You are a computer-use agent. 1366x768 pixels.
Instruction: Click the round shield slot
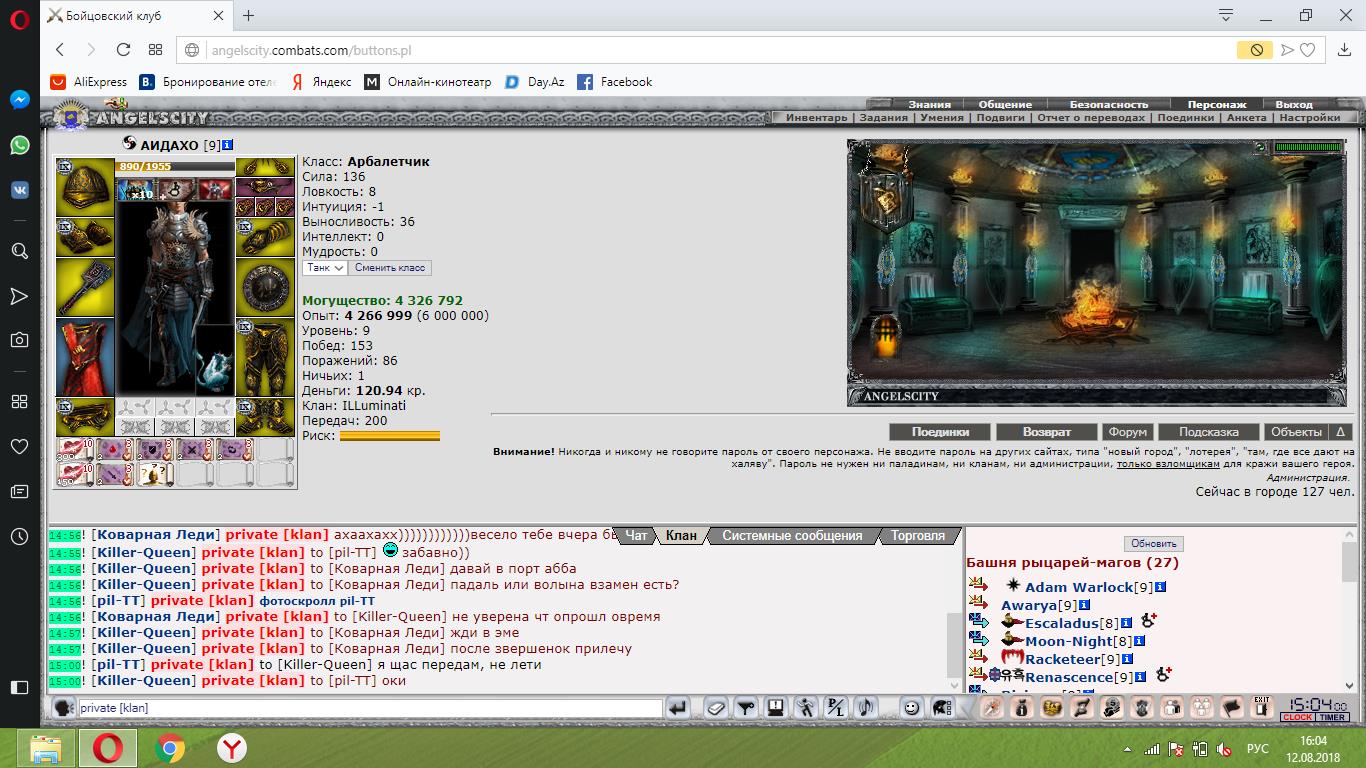(265, 288)
